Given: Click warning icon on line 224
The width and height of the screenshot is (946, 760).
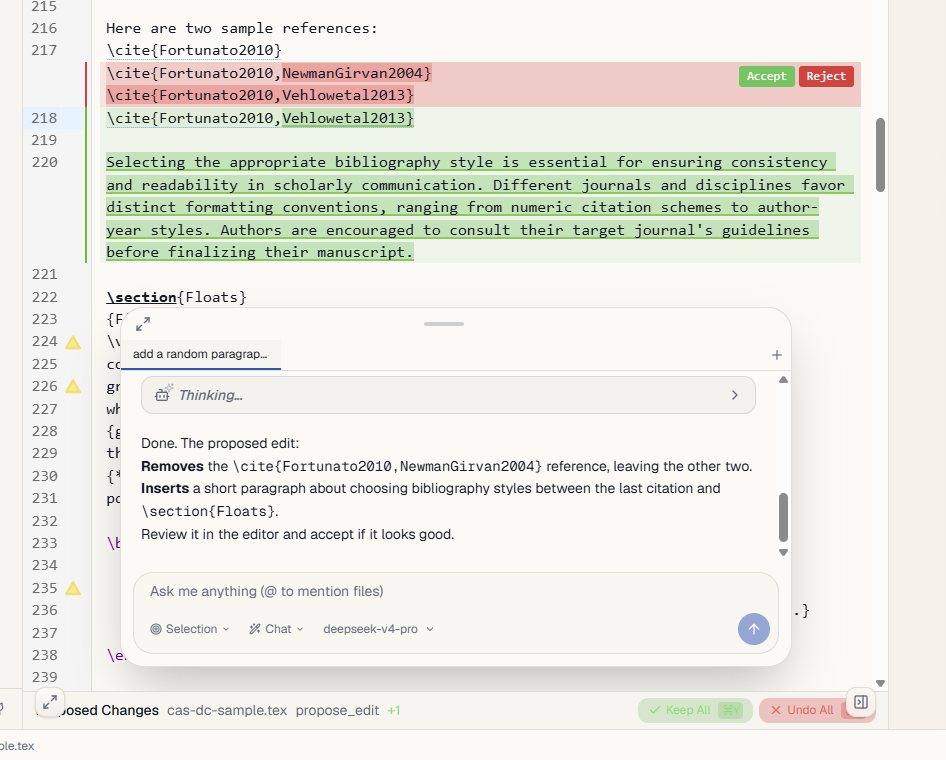Looking at the screenshot, I should pos(73,343).
